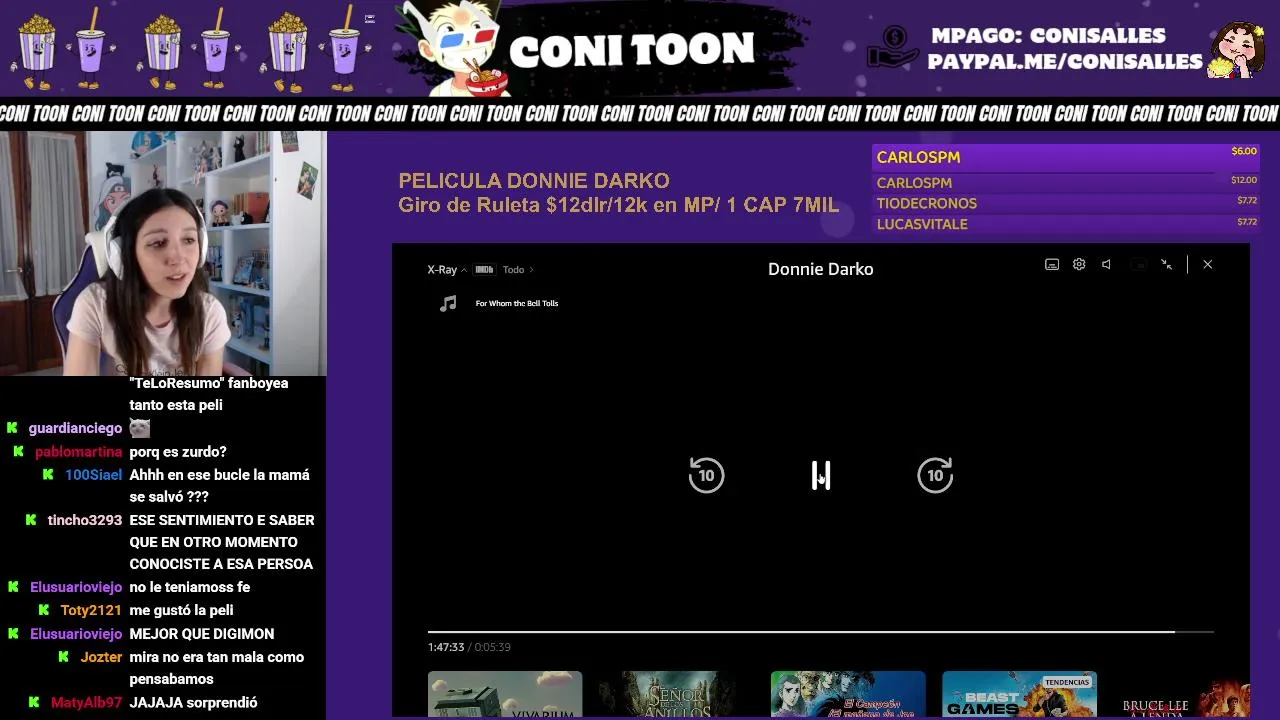1280x720 pixels.
Task: Open the Beast Games thumbnail
Action: [1019, 694]
